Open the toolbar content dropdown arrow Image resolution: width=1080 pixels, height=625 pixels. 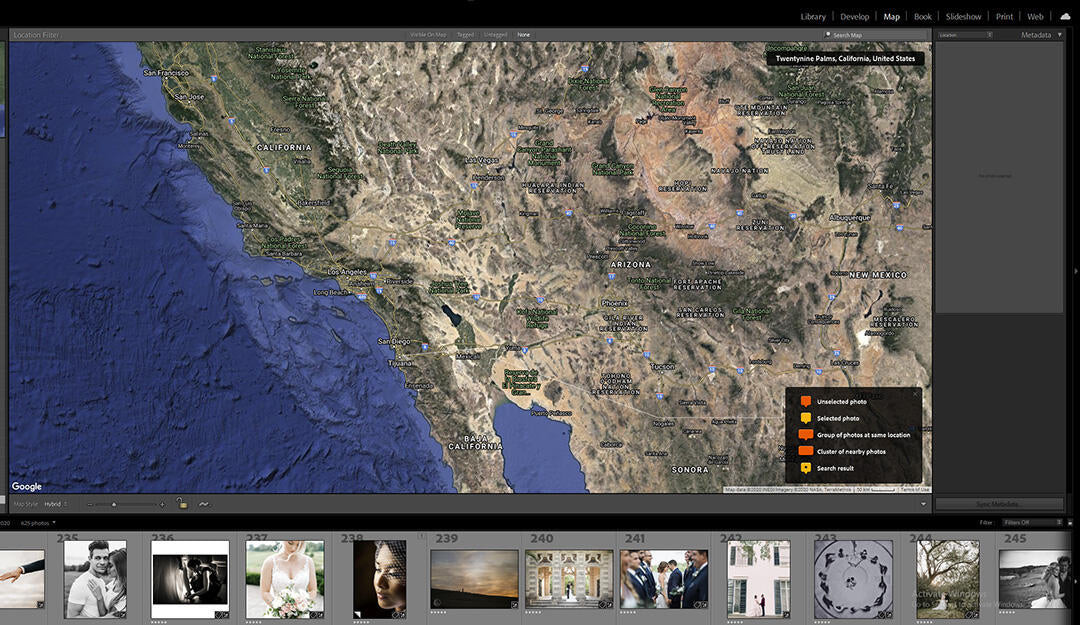pos(923,504)
